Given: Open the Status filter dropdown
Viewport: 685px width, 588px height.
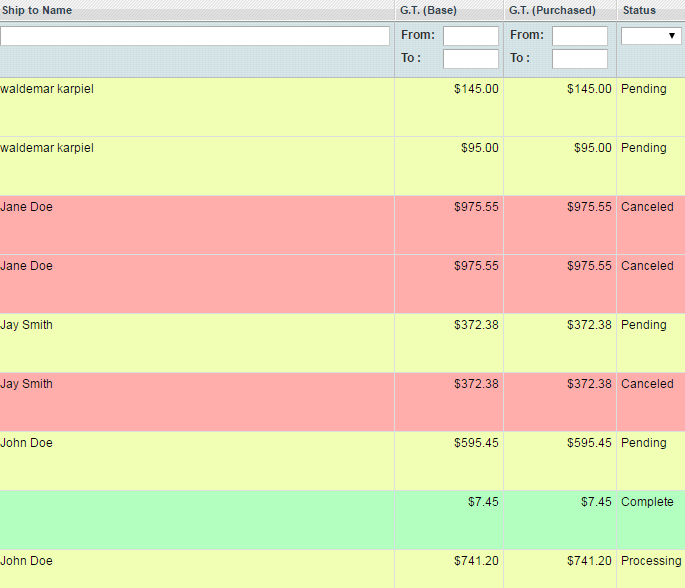Looking at the screenshot, I should (x=651, y=36).
